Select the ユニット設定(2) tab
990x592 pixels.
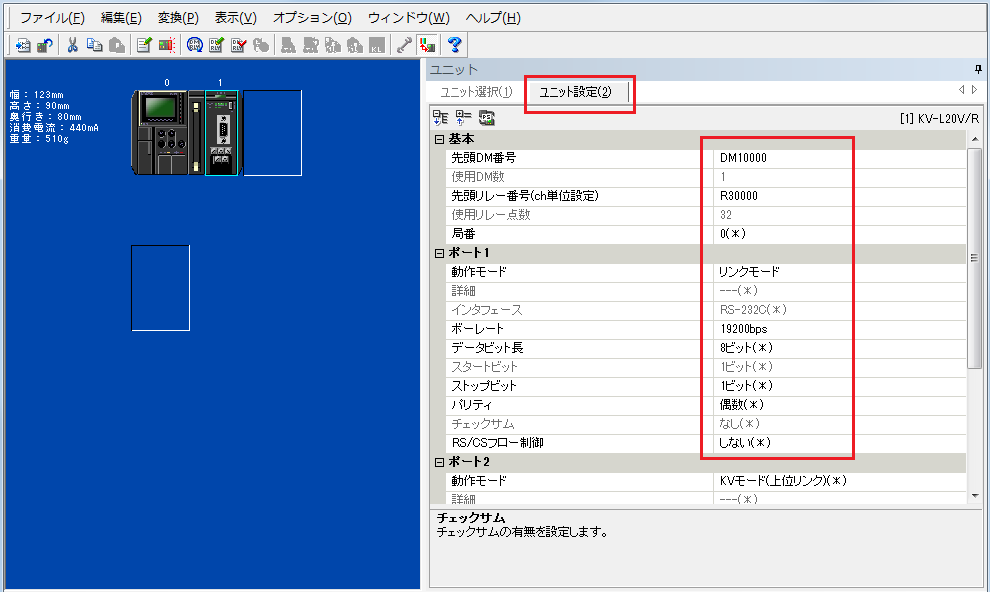[x=578, y=92]
